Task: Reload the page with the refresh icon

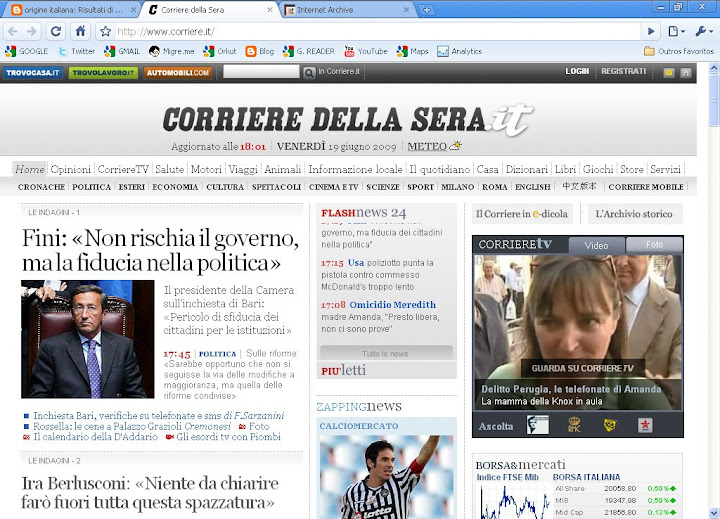Action: tap(56, 31)
